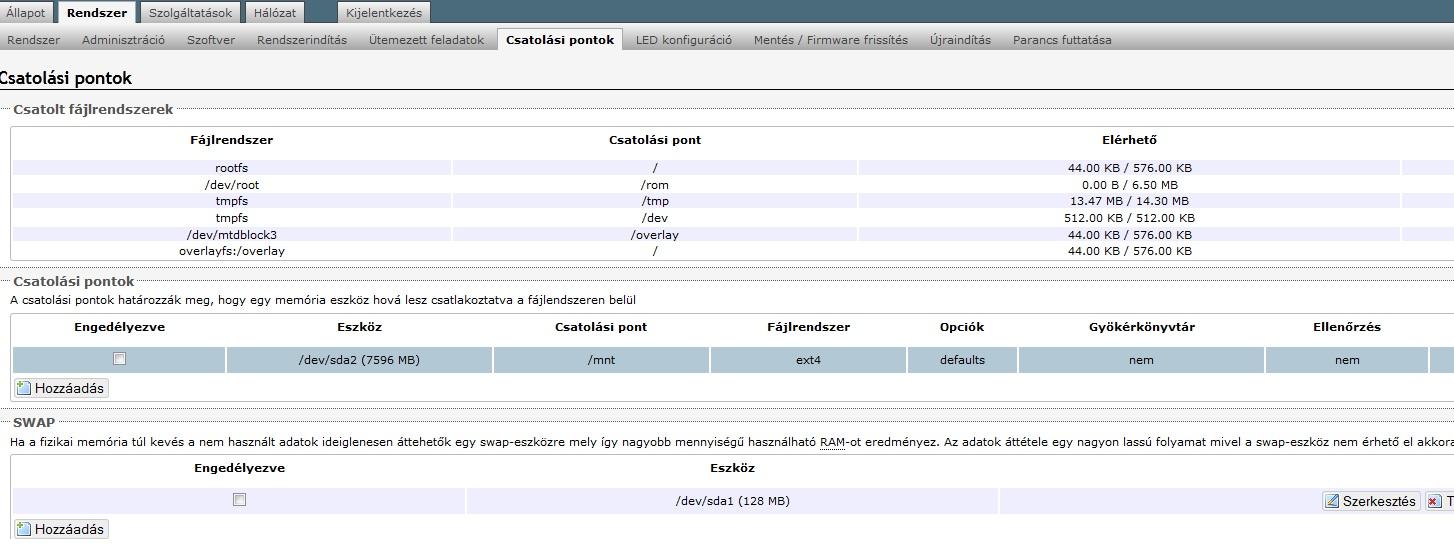Open the Újraindítás sub-tab
The image size is (1454, 545).
click(x=960, y=40)
